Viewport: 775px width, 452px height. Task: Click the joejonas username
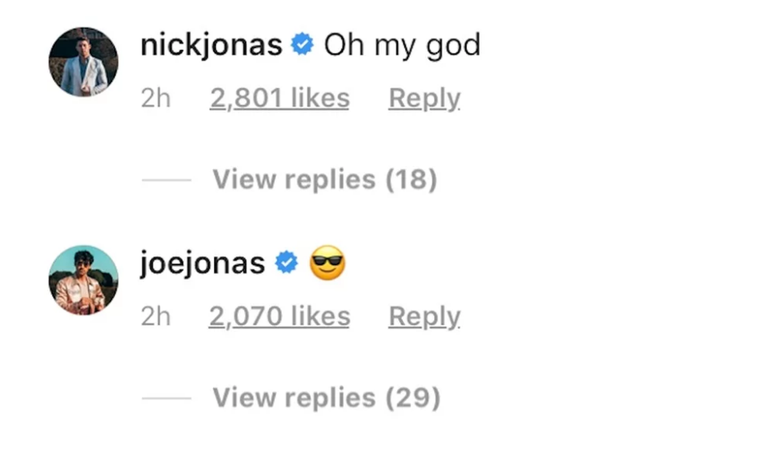point(203,263)
